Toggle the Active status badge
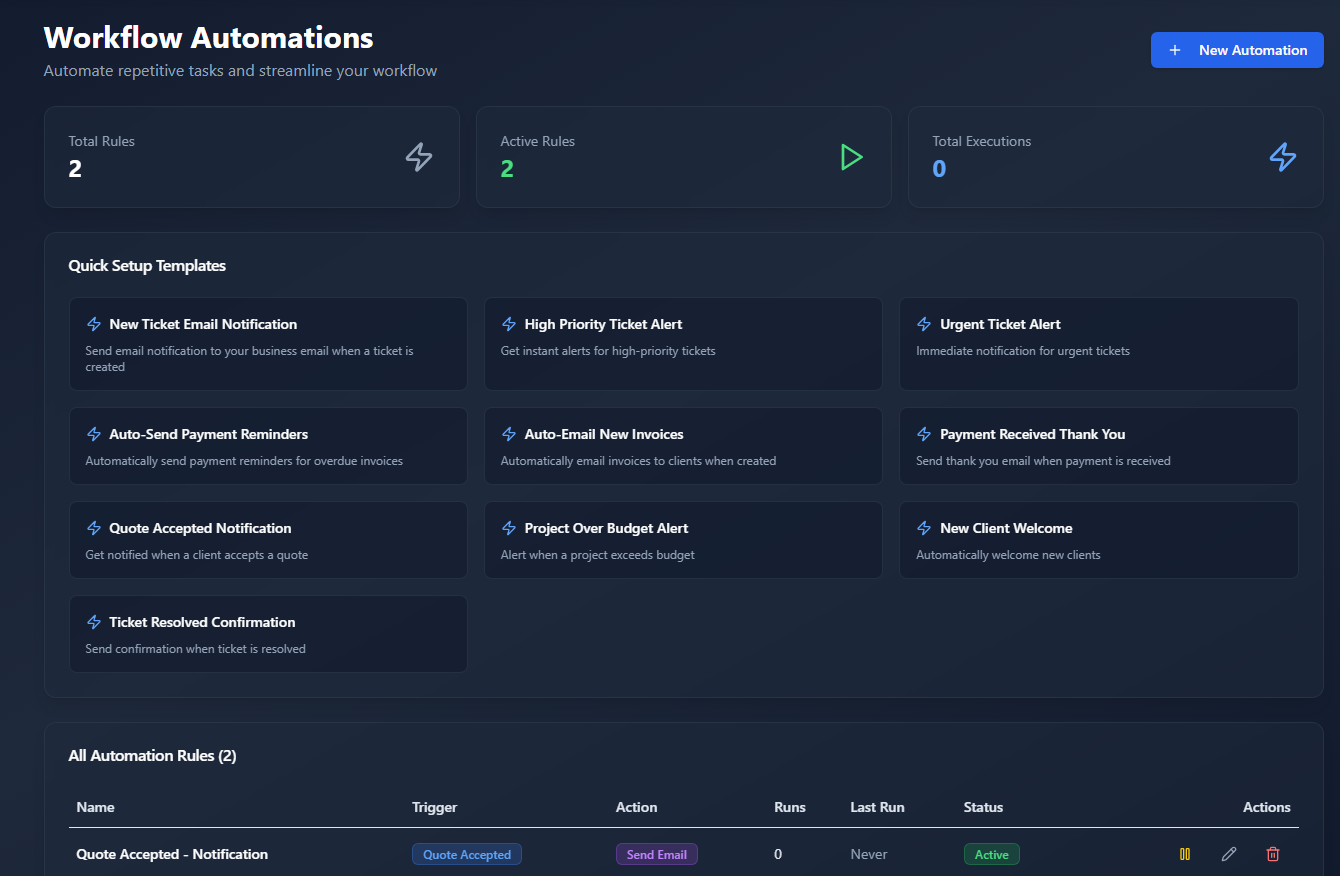 [991, 854]
